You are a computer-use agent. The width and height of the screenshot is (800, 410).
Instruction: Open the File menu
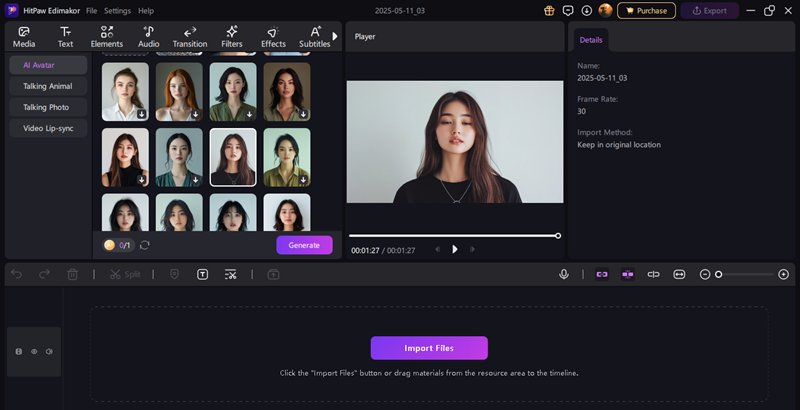(91, 10)
